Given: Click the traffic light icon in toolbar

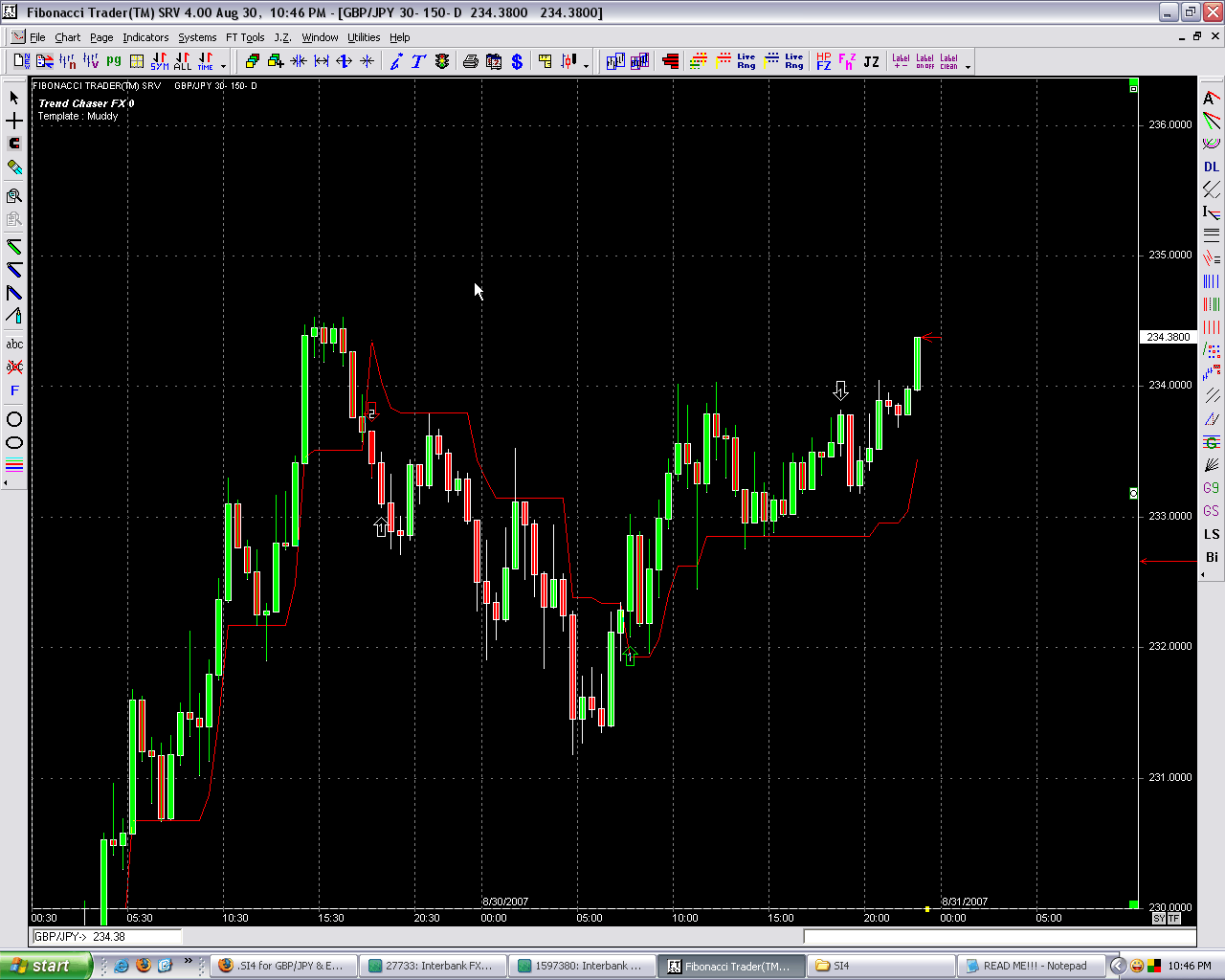Looking at the screenshot, I should [442, 61].
